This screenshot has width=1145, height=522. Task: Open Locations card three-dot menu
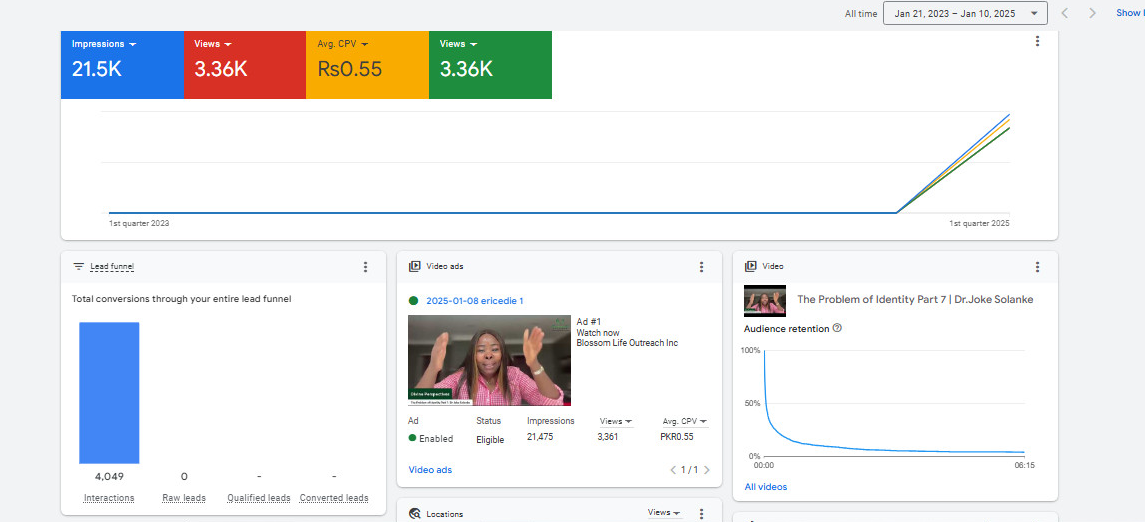701,513
